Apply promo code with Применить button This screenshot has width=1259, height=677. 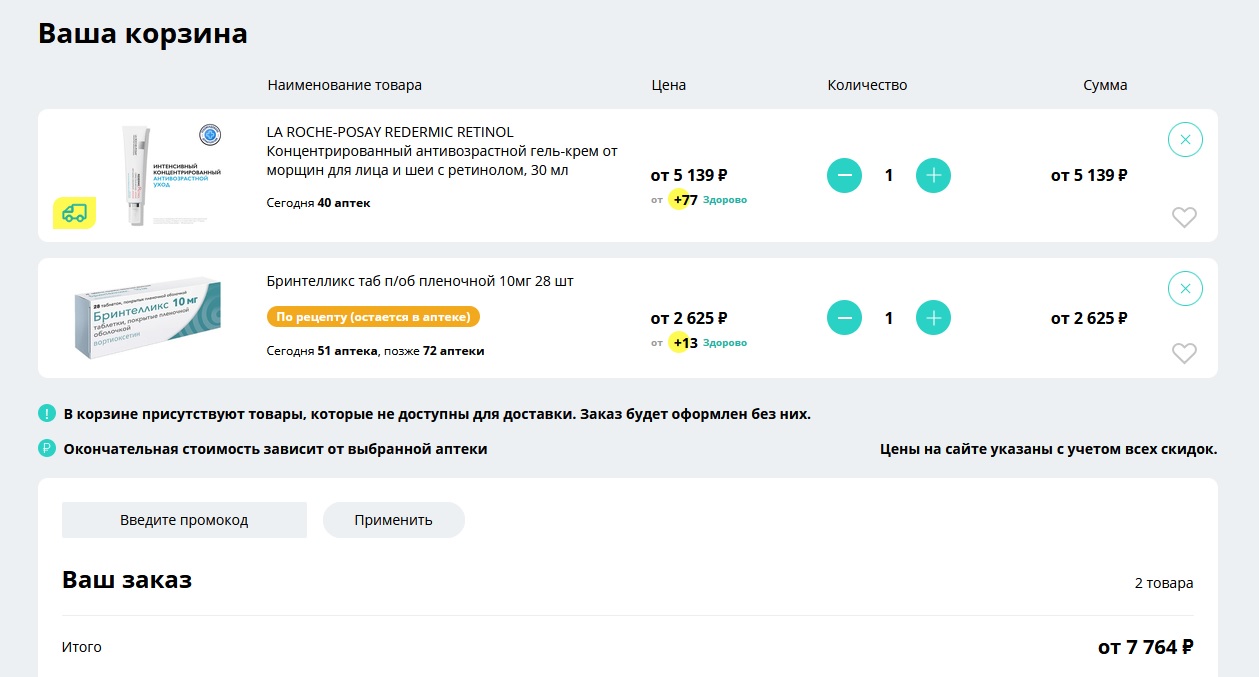tap(393, 520)
